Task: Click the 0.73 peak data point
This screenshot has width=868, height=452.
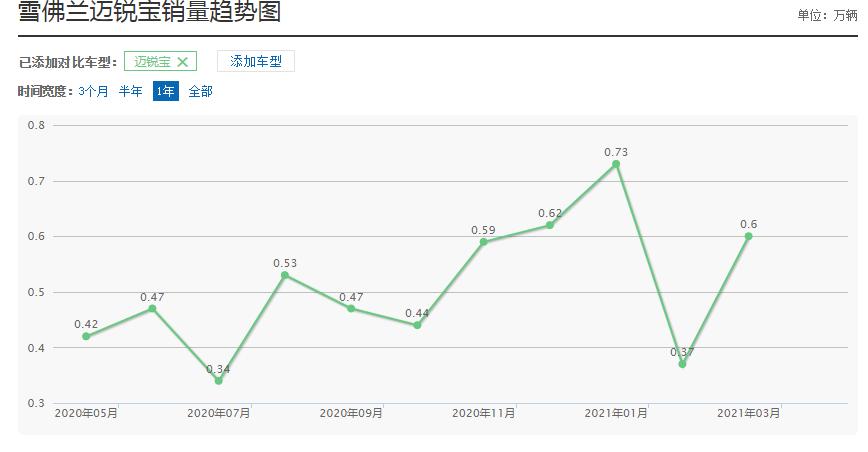Action: pos(616,164)
